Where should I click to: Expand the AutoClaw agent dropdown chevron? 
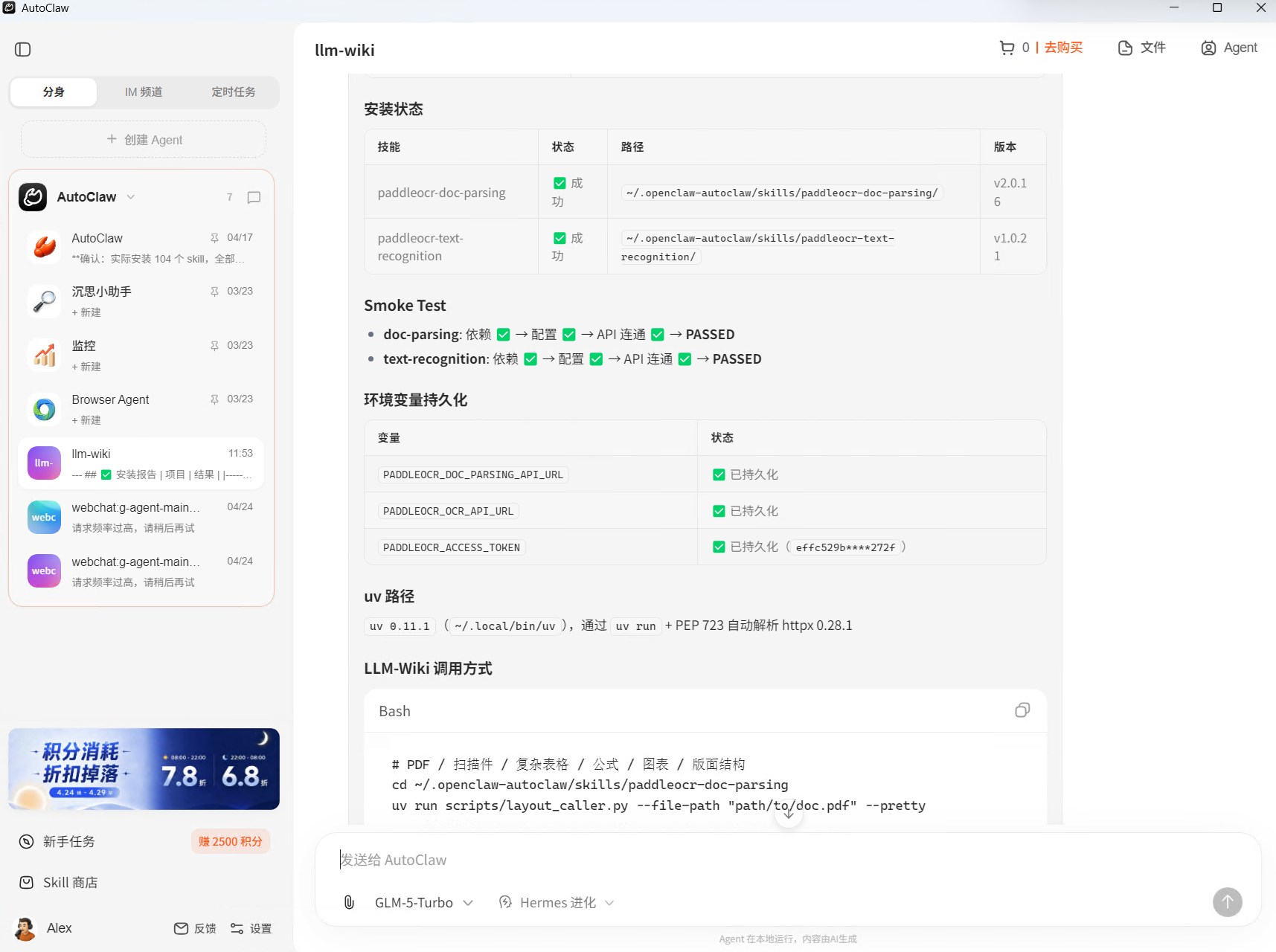pos(131,197)
